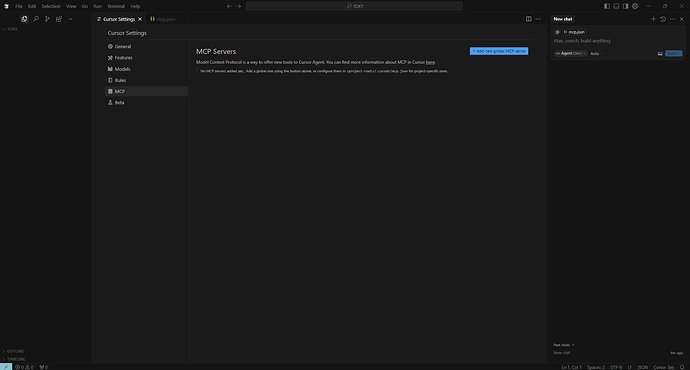Expand the additional views chevron in sidebar header
Image resolution: width=690 pixels, height=370 pixels.
pos(70,19)
